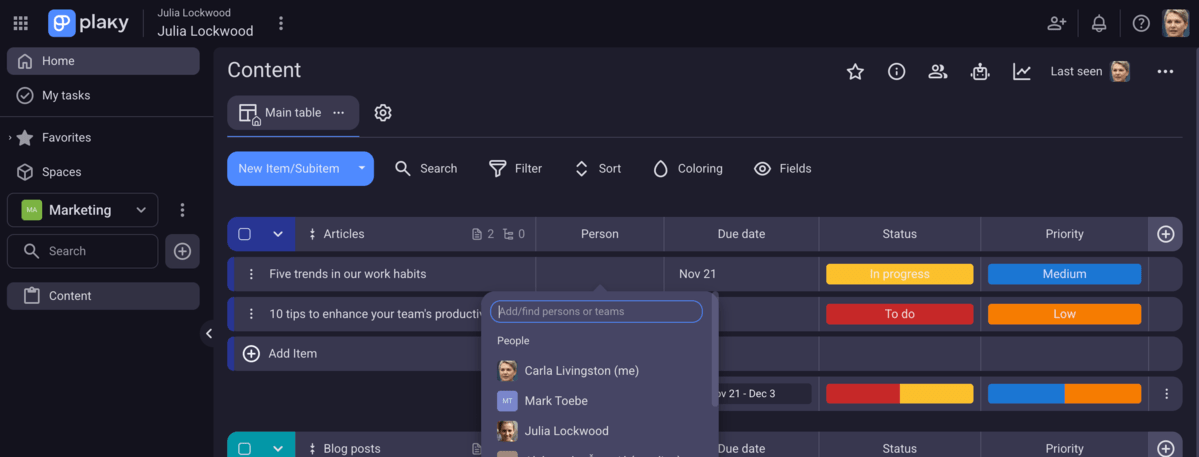Screen dimensions: 1199x457
Task: Collapse the Articles group chevron
Action: [278, 235]
